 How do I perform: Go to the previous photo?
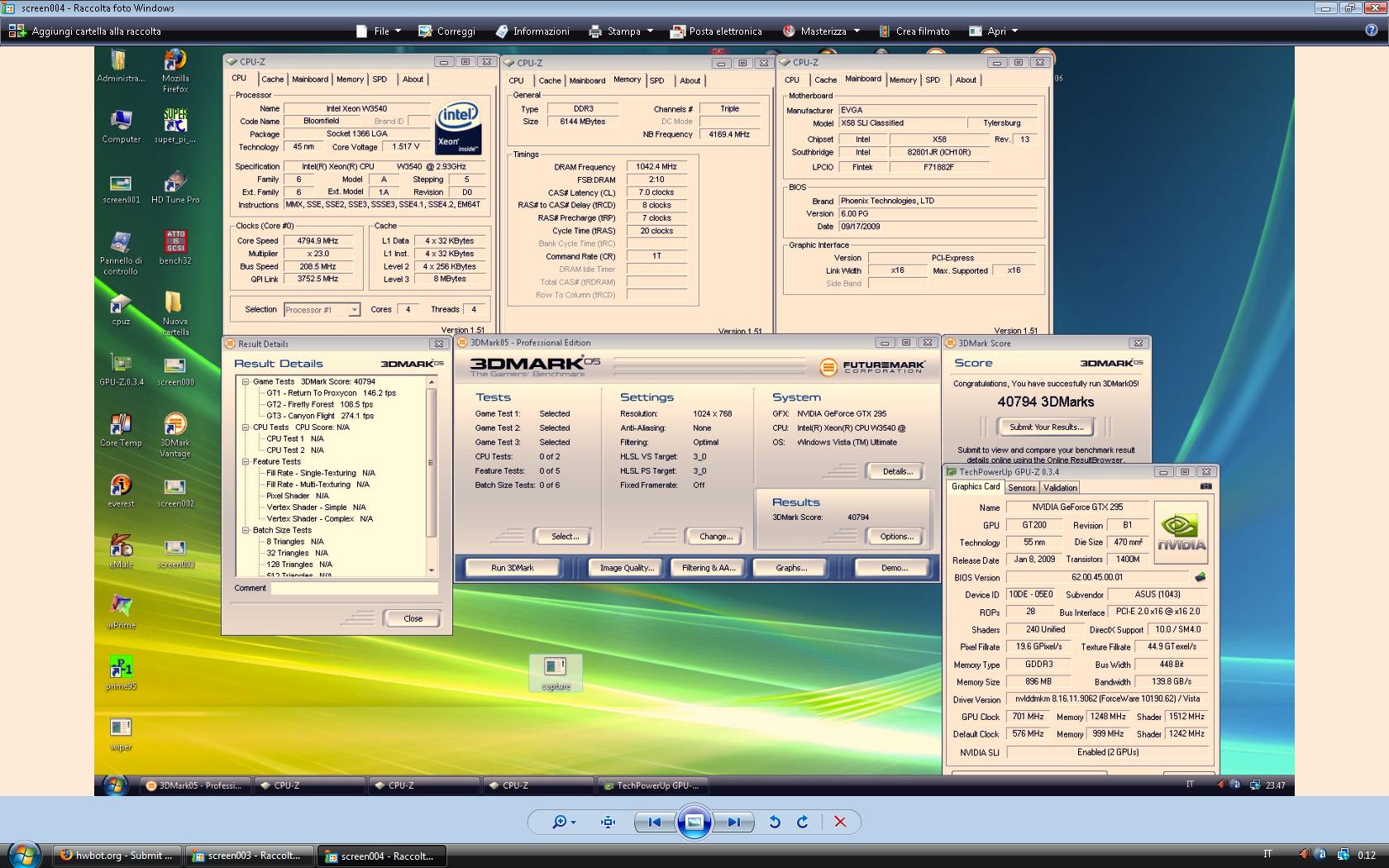[655, 822]
